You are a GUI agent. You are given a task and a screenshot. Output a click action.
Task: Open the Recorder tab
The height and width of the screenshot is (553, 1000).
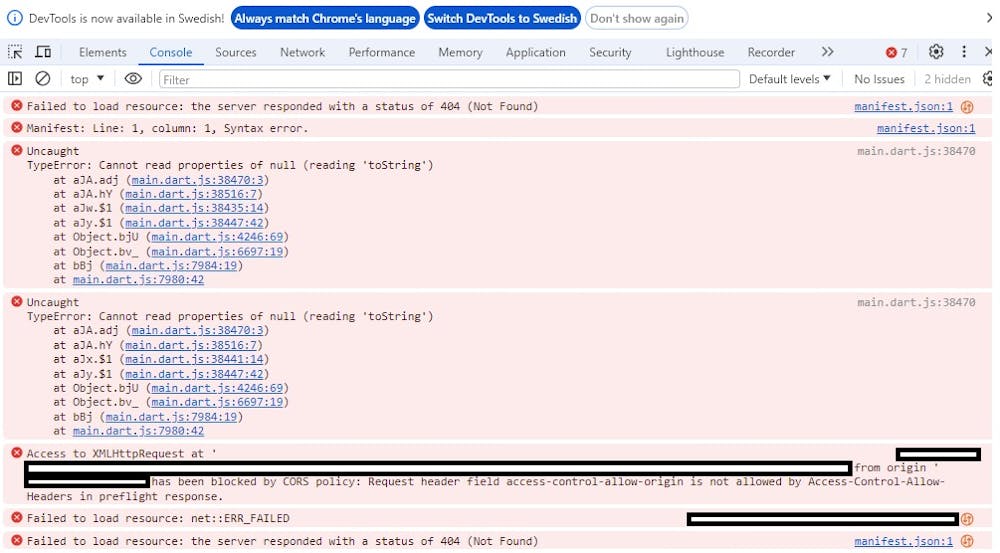(770, 52)
